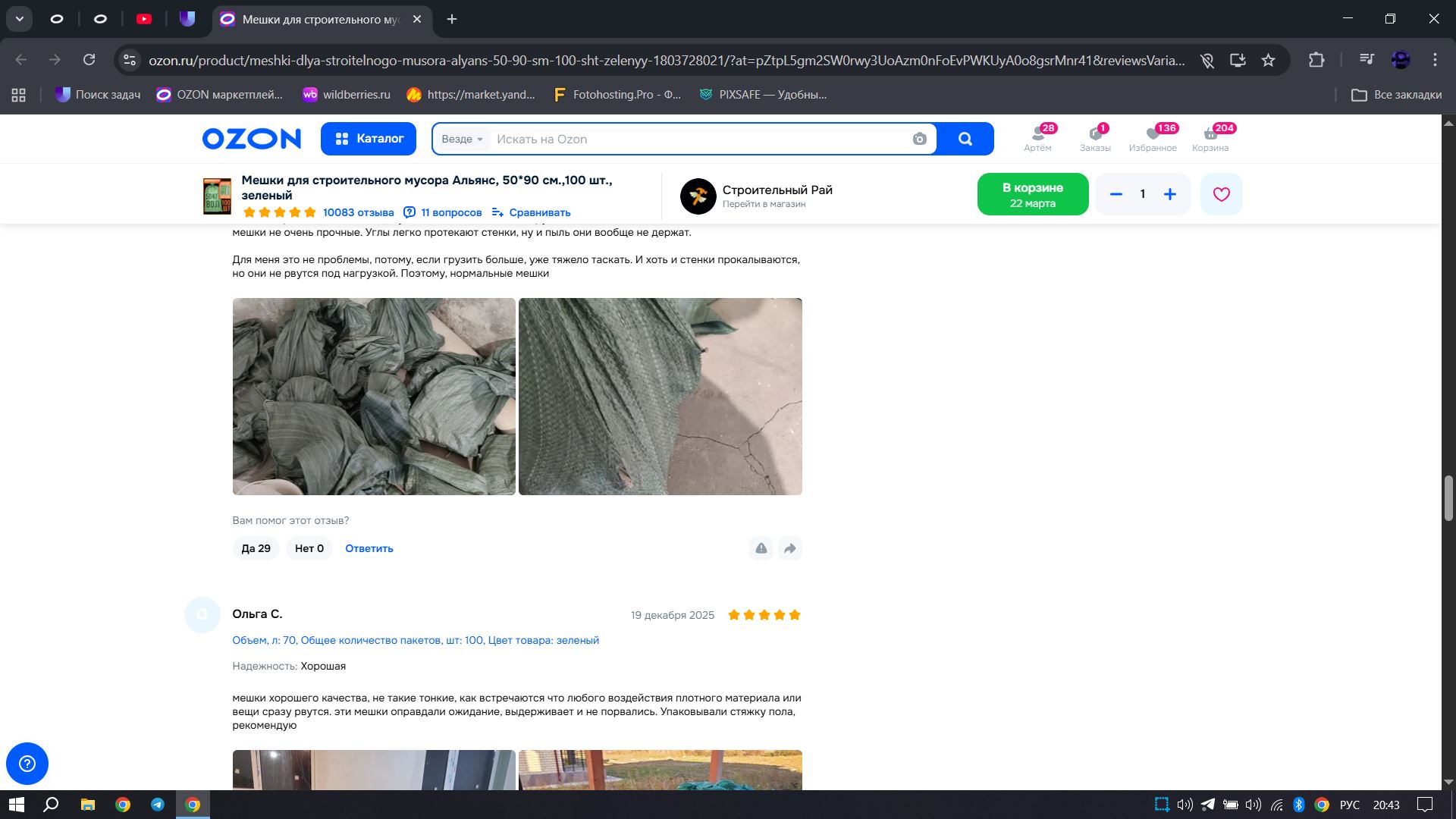Open the Каталог menu button

coord(369,139)
